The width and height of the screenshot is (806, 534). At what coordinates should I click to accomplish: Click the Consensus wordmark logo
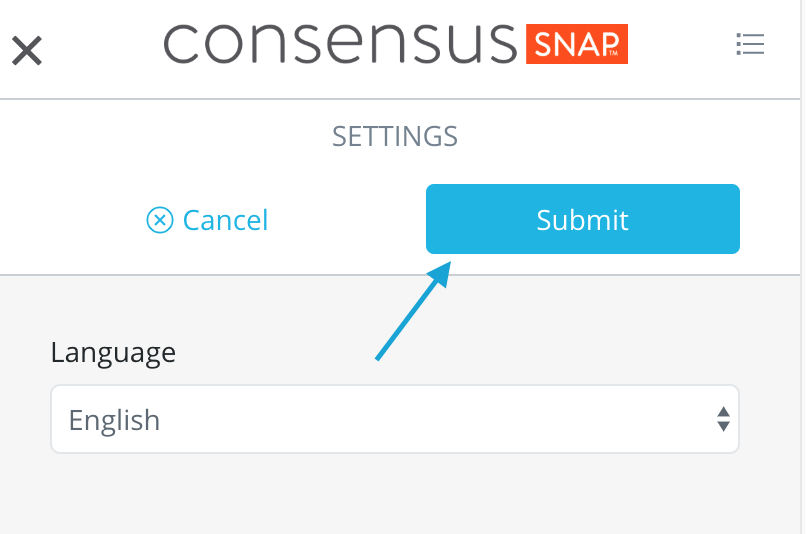[x=340, y=44]
